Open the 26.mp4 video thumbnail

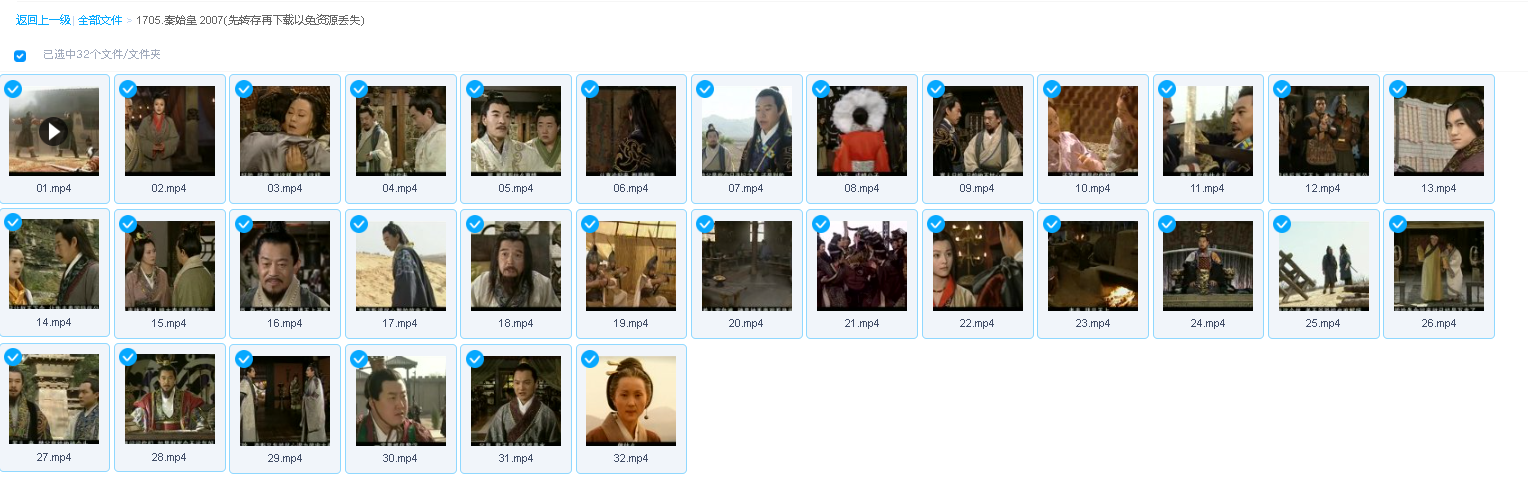[x=1439, y=266]
